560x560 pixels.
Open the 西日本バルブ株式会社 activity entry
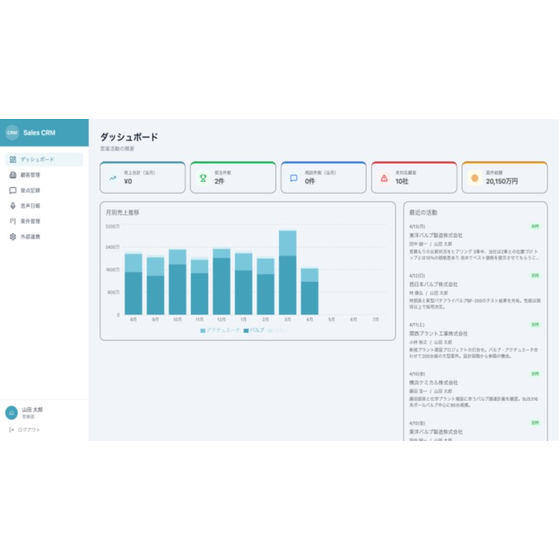[433, 284]
